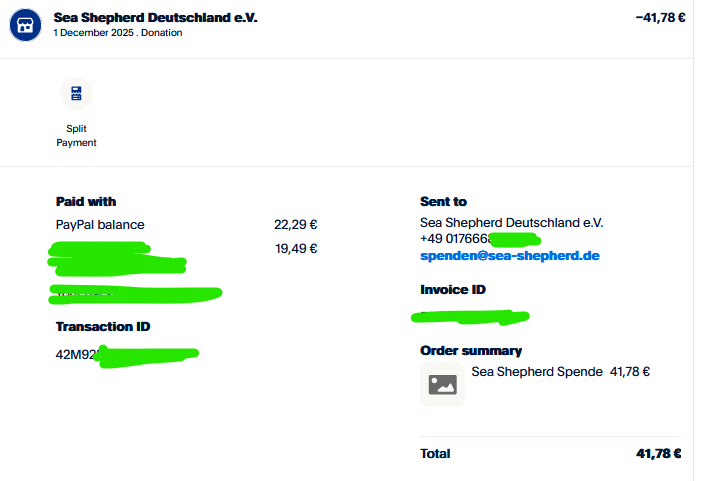This screenshot has width=706, height=481.
Task: Click the 41,78 € order item price
Action: coord(630,372)
